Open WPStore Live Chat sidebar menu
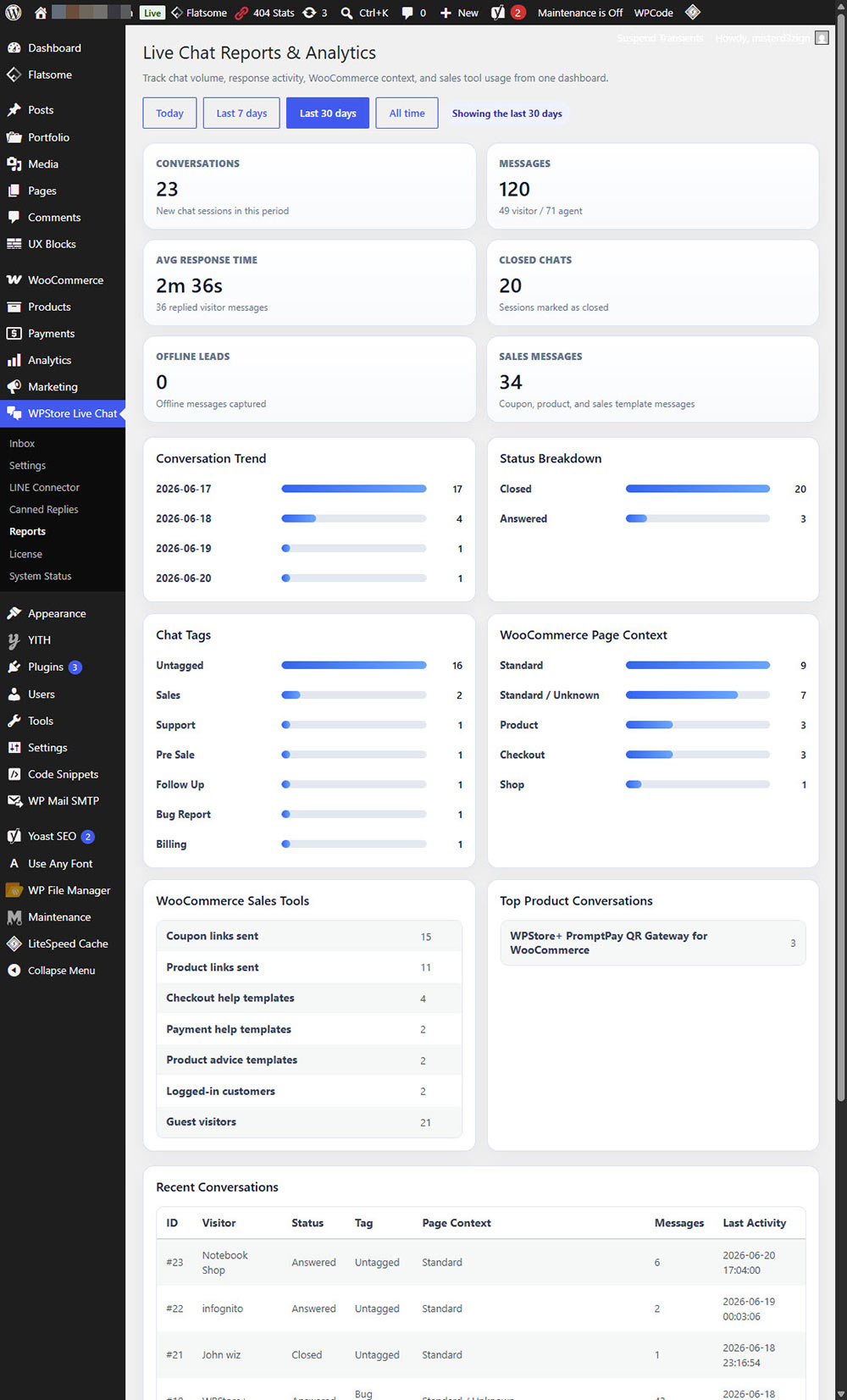 tap(63, 413)
